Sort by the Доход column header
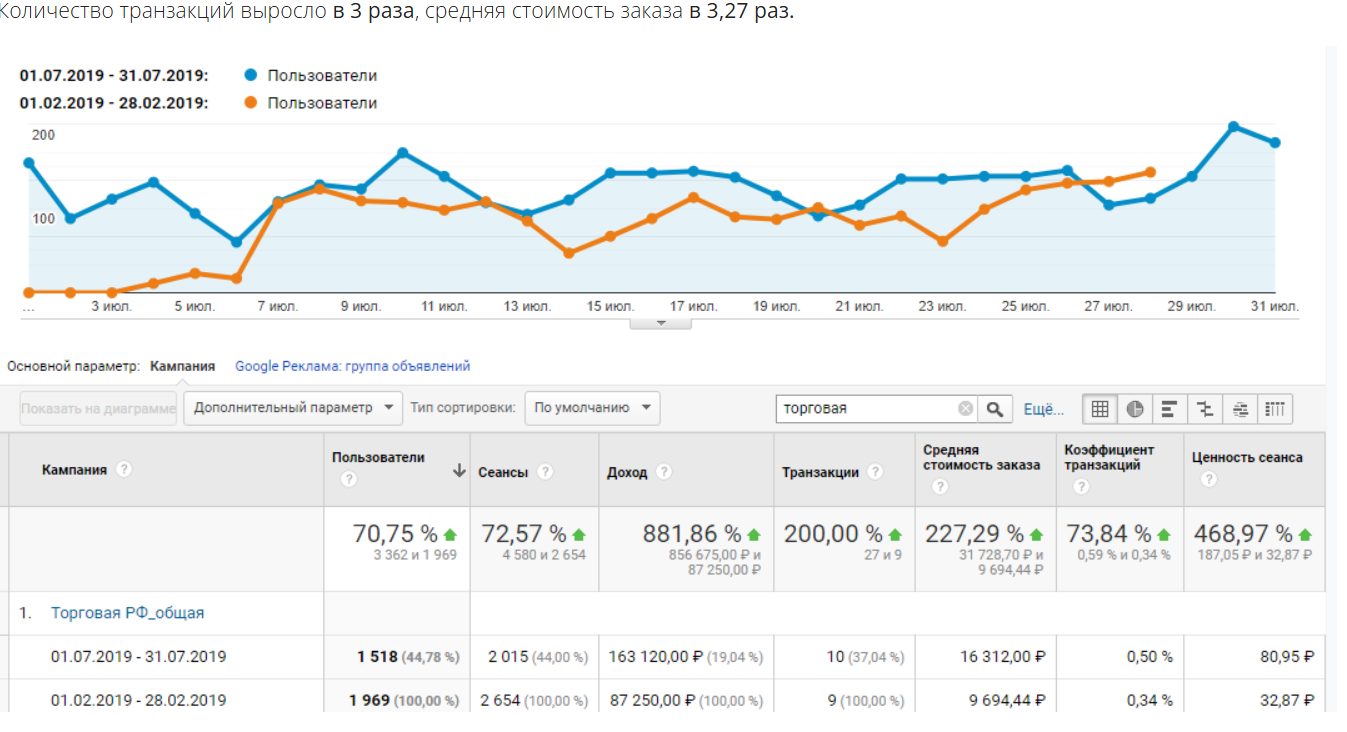Viewport: 1347px width, 732px height. coord(627,472)
